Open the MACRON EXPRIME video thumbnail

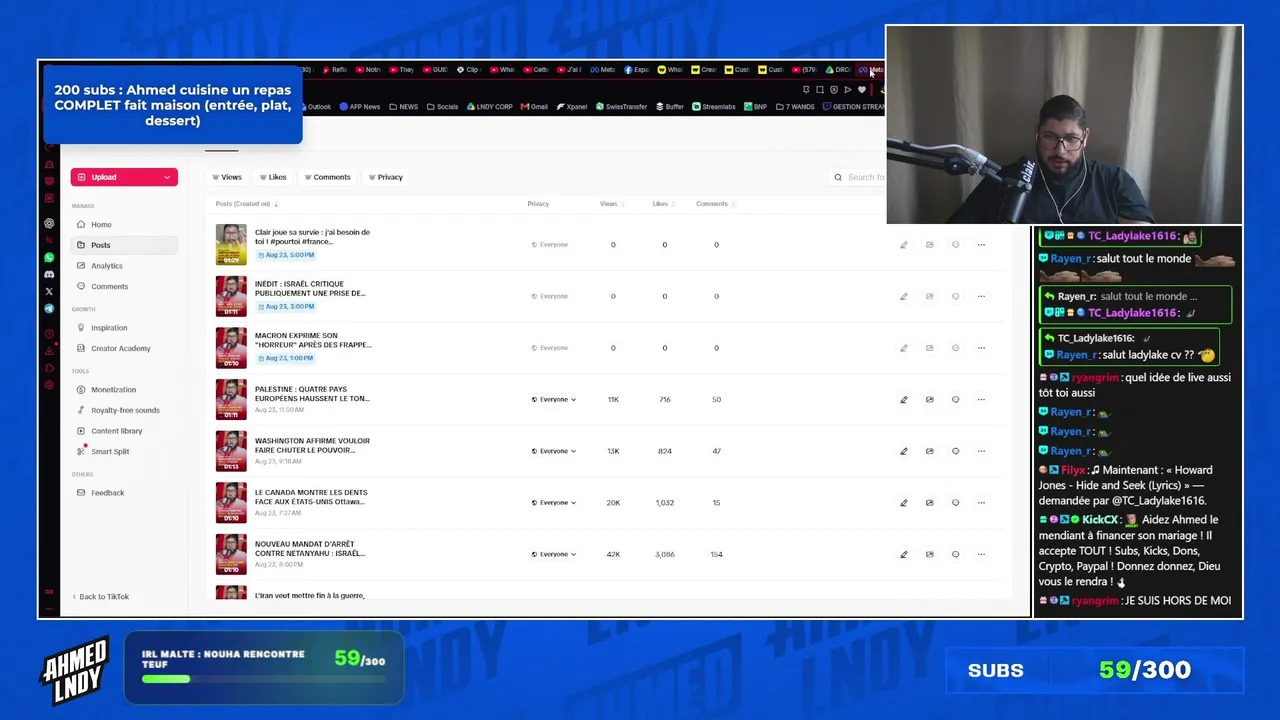tap(231, 348)
